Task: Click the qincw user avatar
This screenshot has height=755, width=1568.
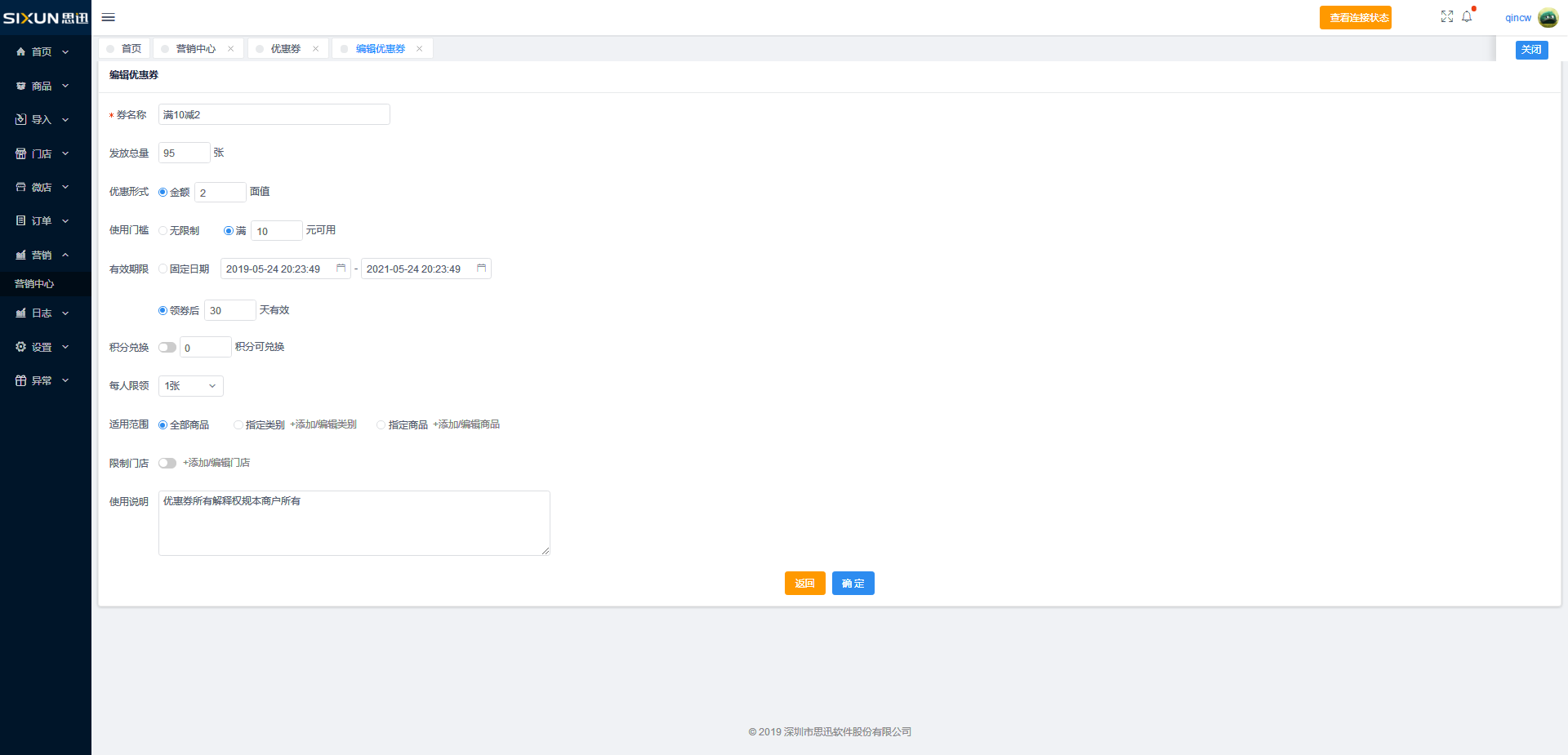Action: (1548, 18)
